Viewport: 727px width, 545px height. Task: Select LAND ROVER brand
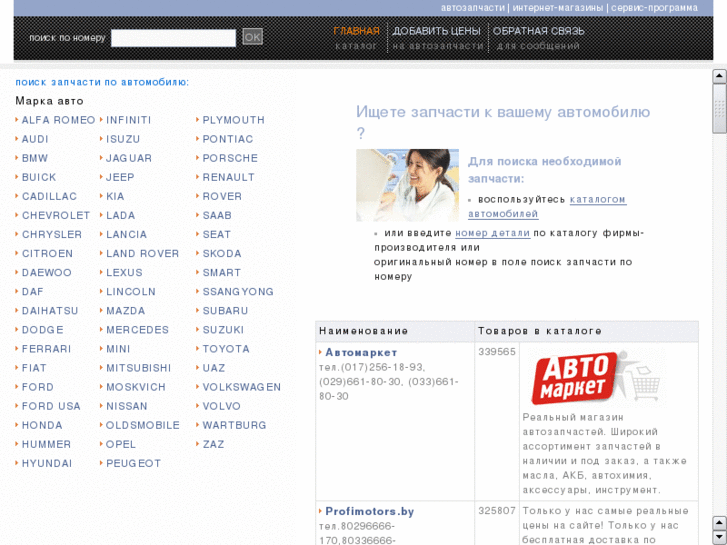(x=142, y=253)
